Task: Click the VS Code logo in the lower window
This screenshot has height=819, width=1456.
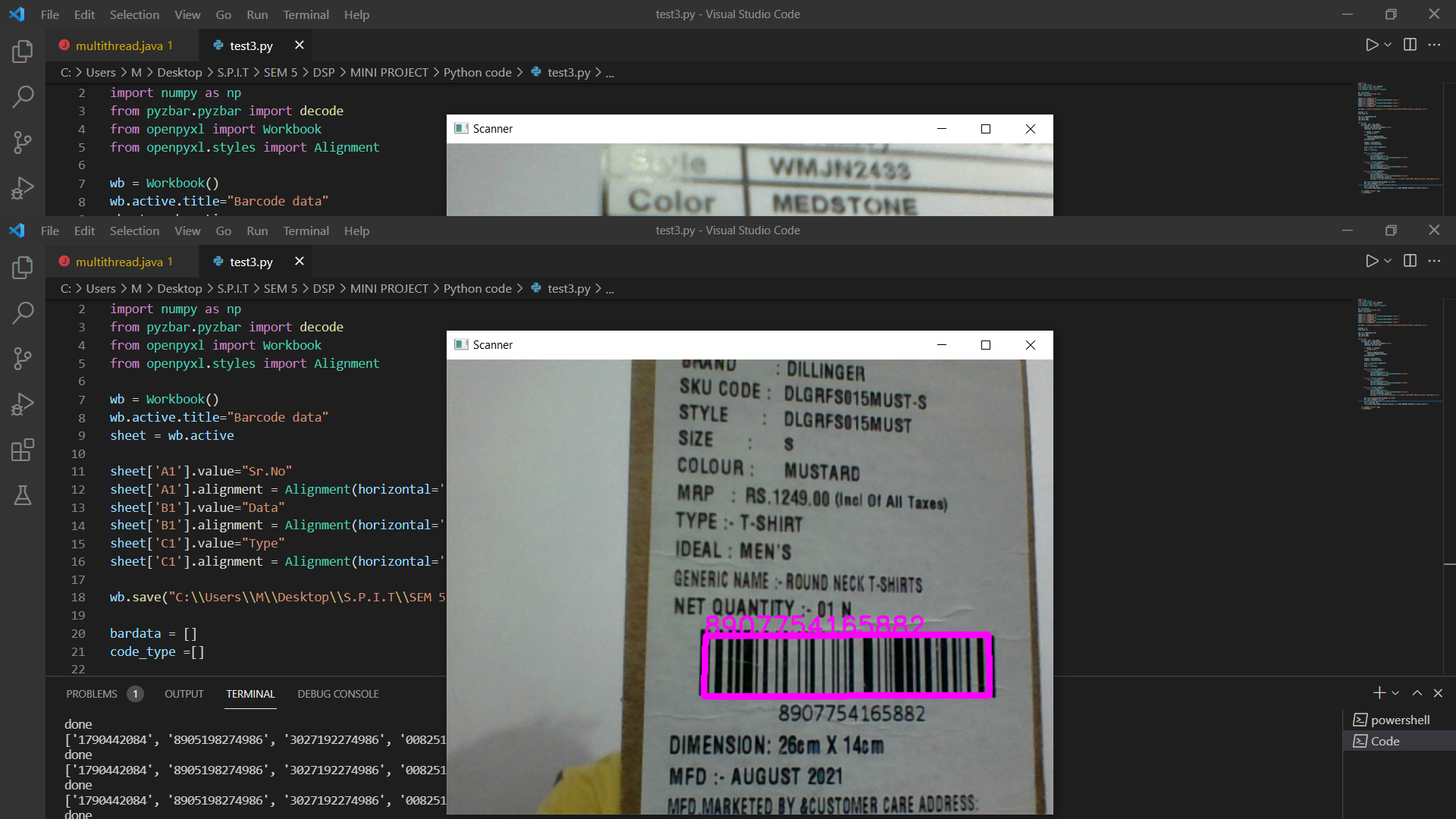Action: pyautogui.click(x=17, y=231)
